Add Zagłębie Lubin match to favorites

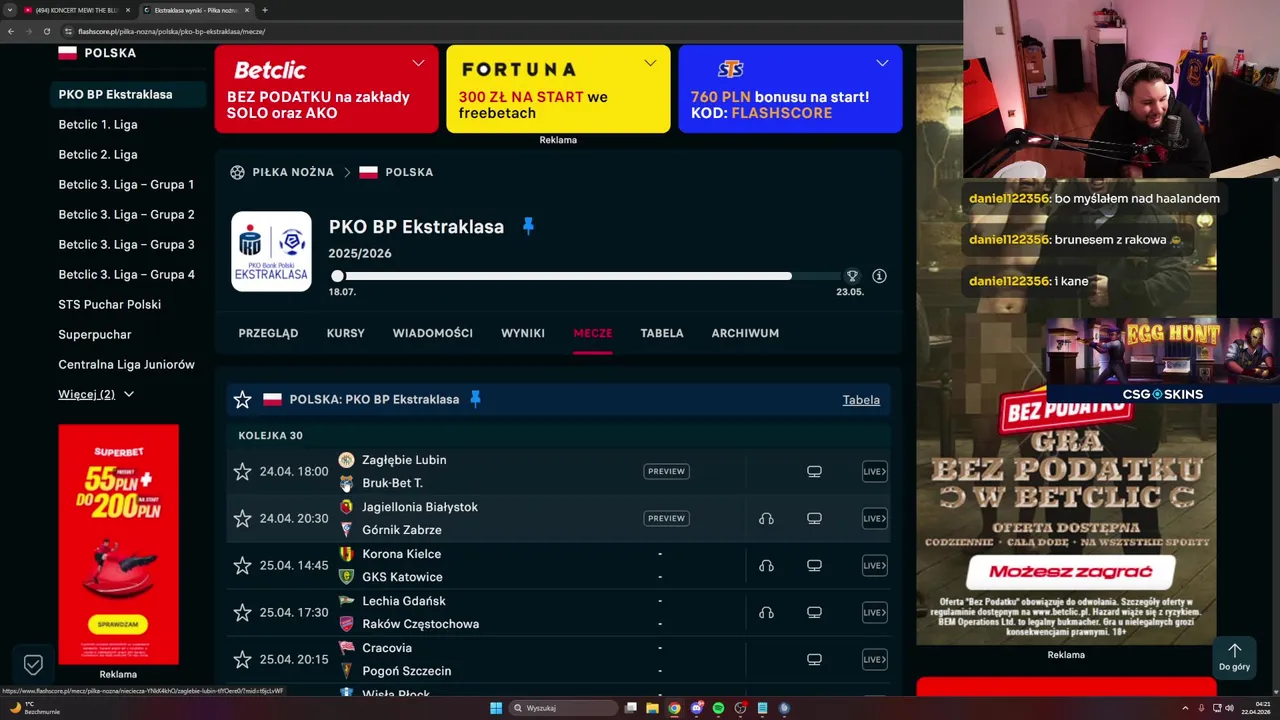pyautogui.click(x=242, y=471)
